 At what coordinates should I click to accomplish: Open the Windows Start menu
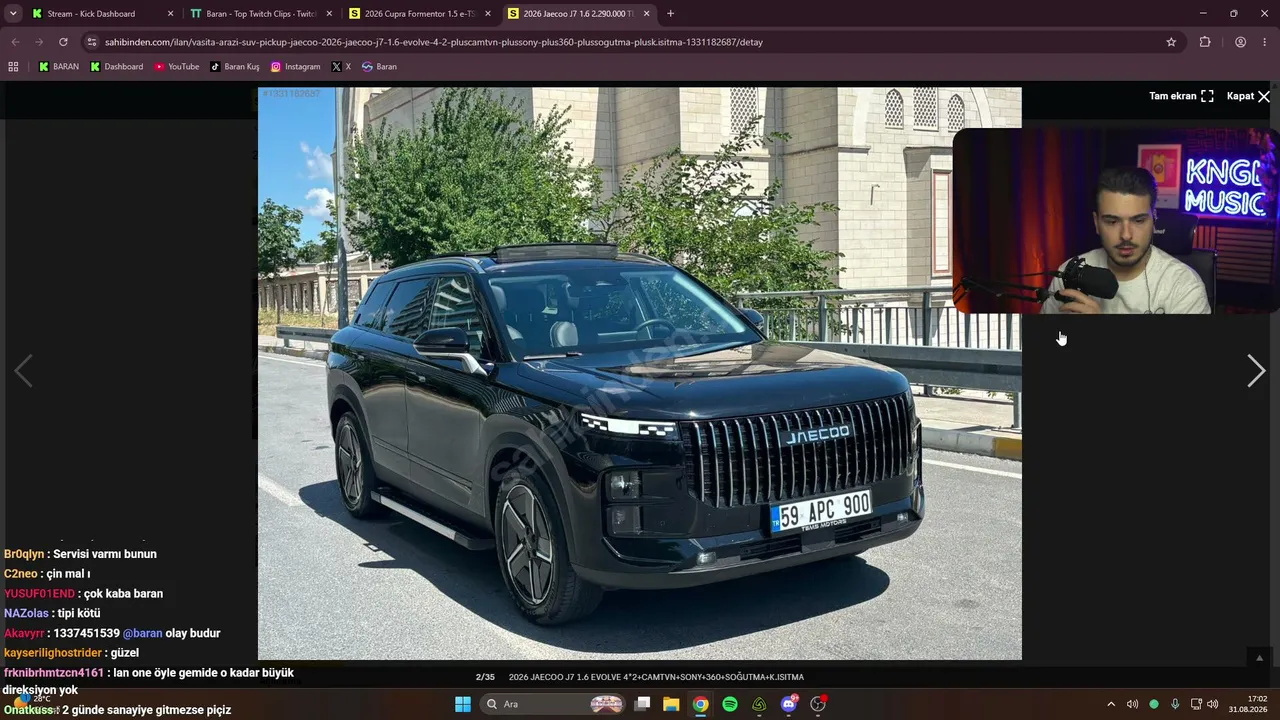click(x=463, y=704)
